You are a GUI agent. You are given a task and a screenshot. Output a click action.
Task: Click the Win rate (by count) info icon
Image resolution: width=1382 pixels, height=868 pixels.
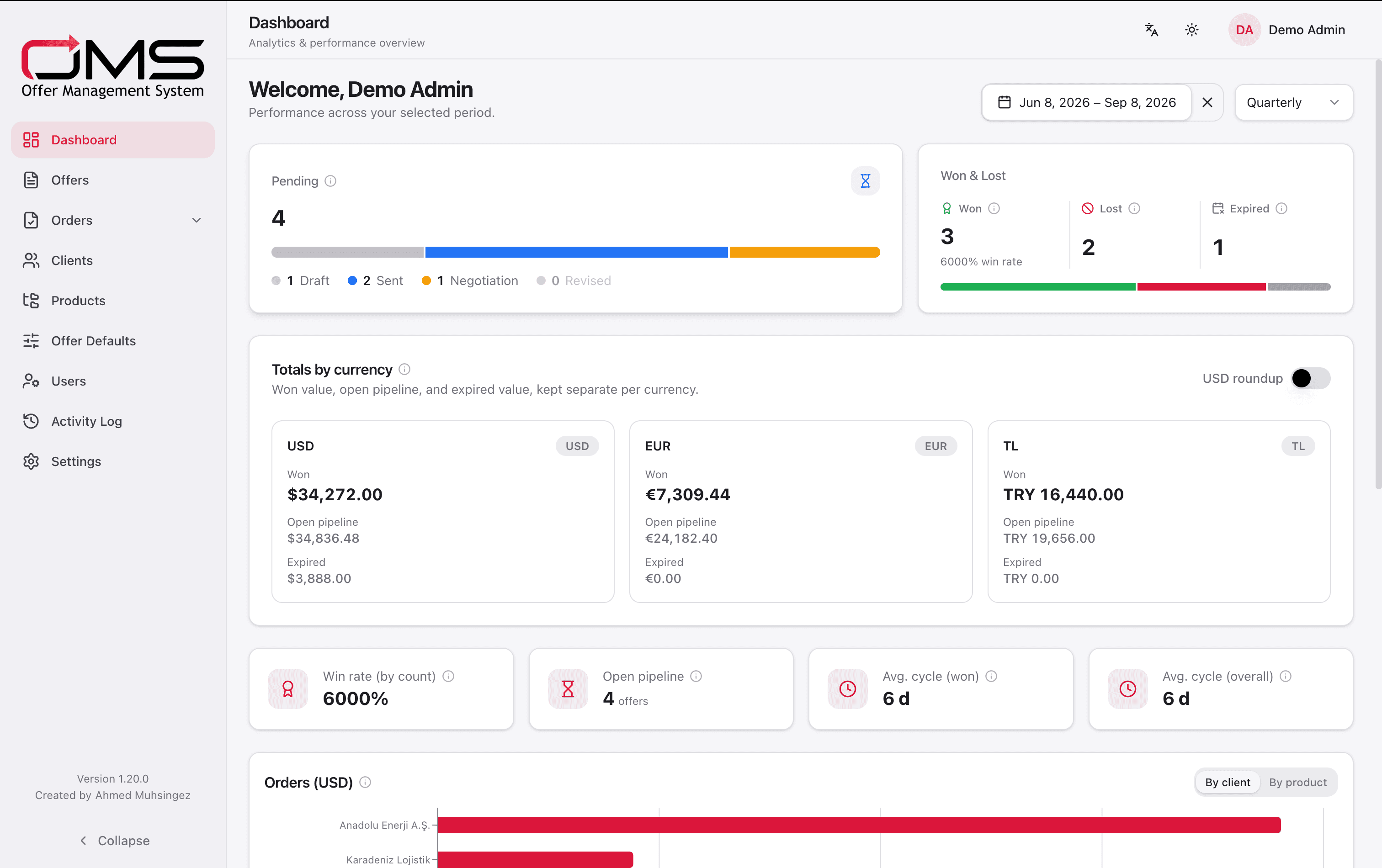[x=449, y=676]
